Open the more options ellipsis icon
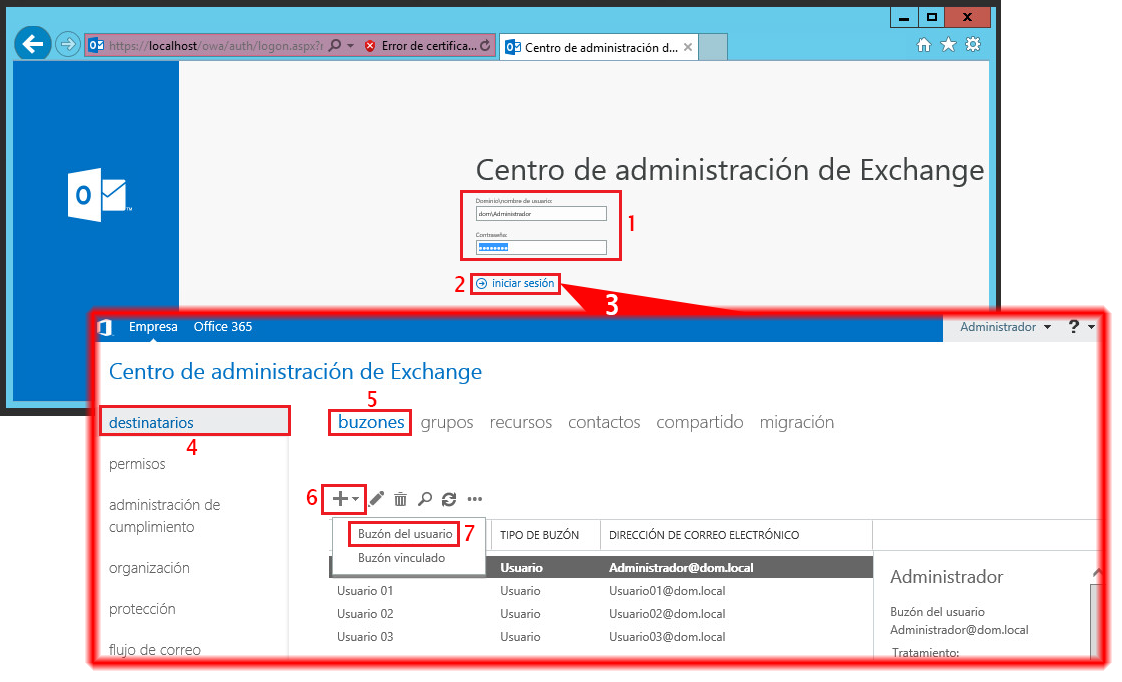 click(474, 499)
